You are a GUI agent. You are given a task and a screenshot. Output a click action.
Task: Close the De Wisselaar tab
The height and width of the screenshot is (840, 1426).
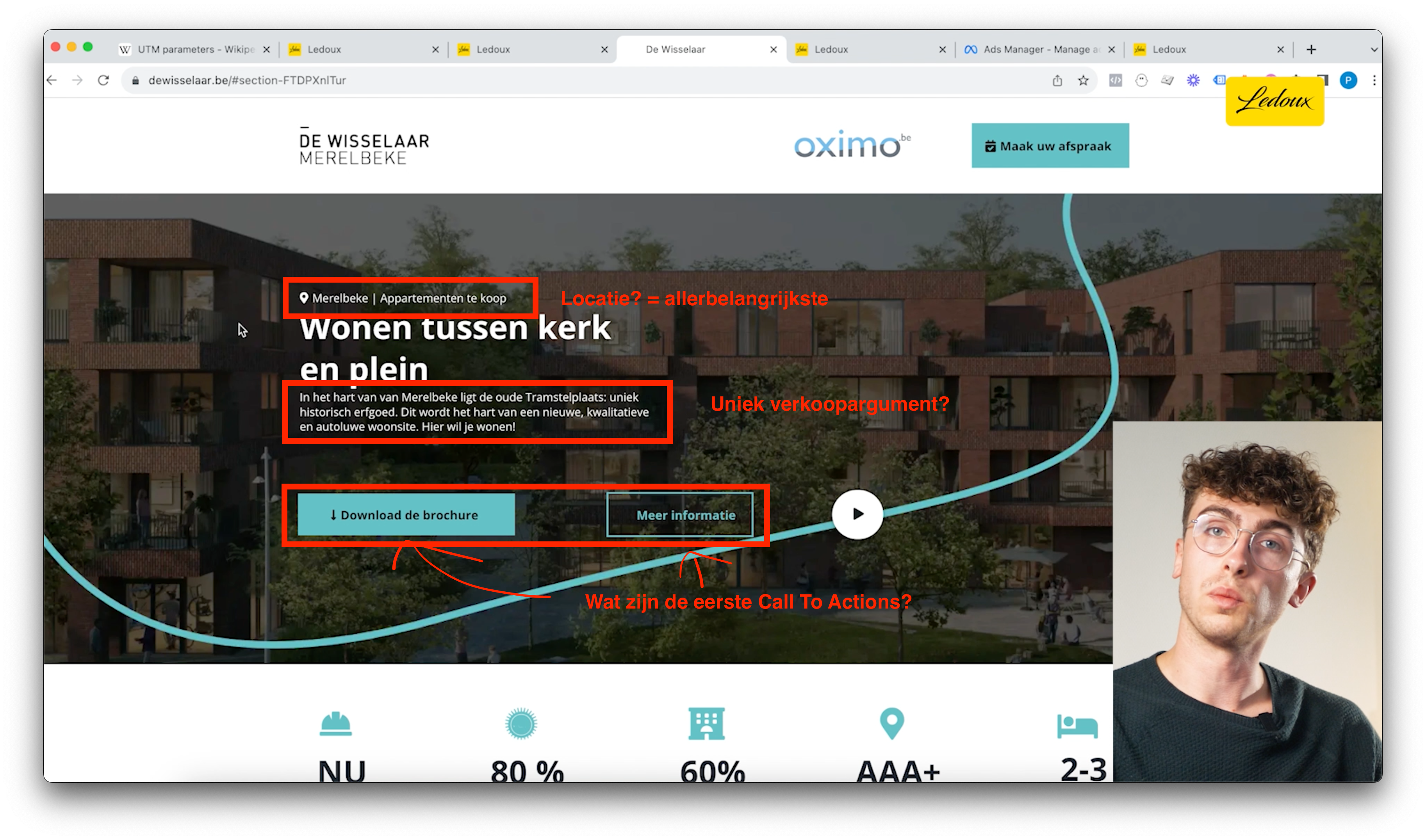tap(773, 49)
